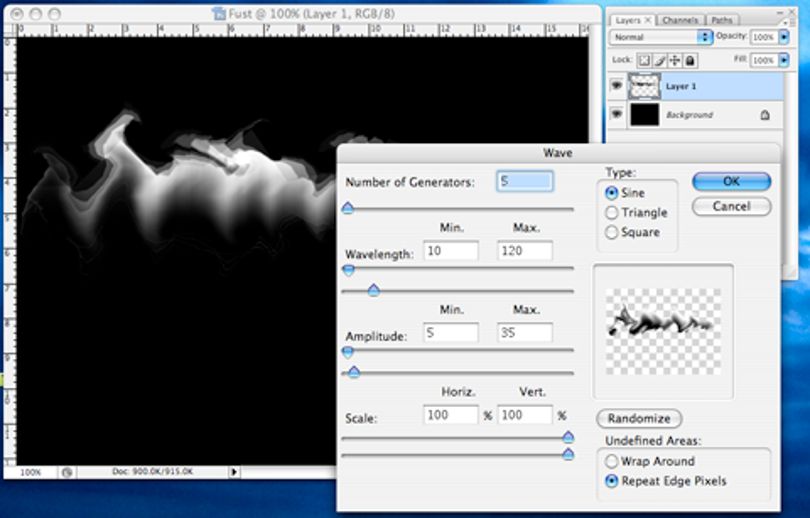
Task: Click the Number of Generators slider handle
Action: pos(348,208)
